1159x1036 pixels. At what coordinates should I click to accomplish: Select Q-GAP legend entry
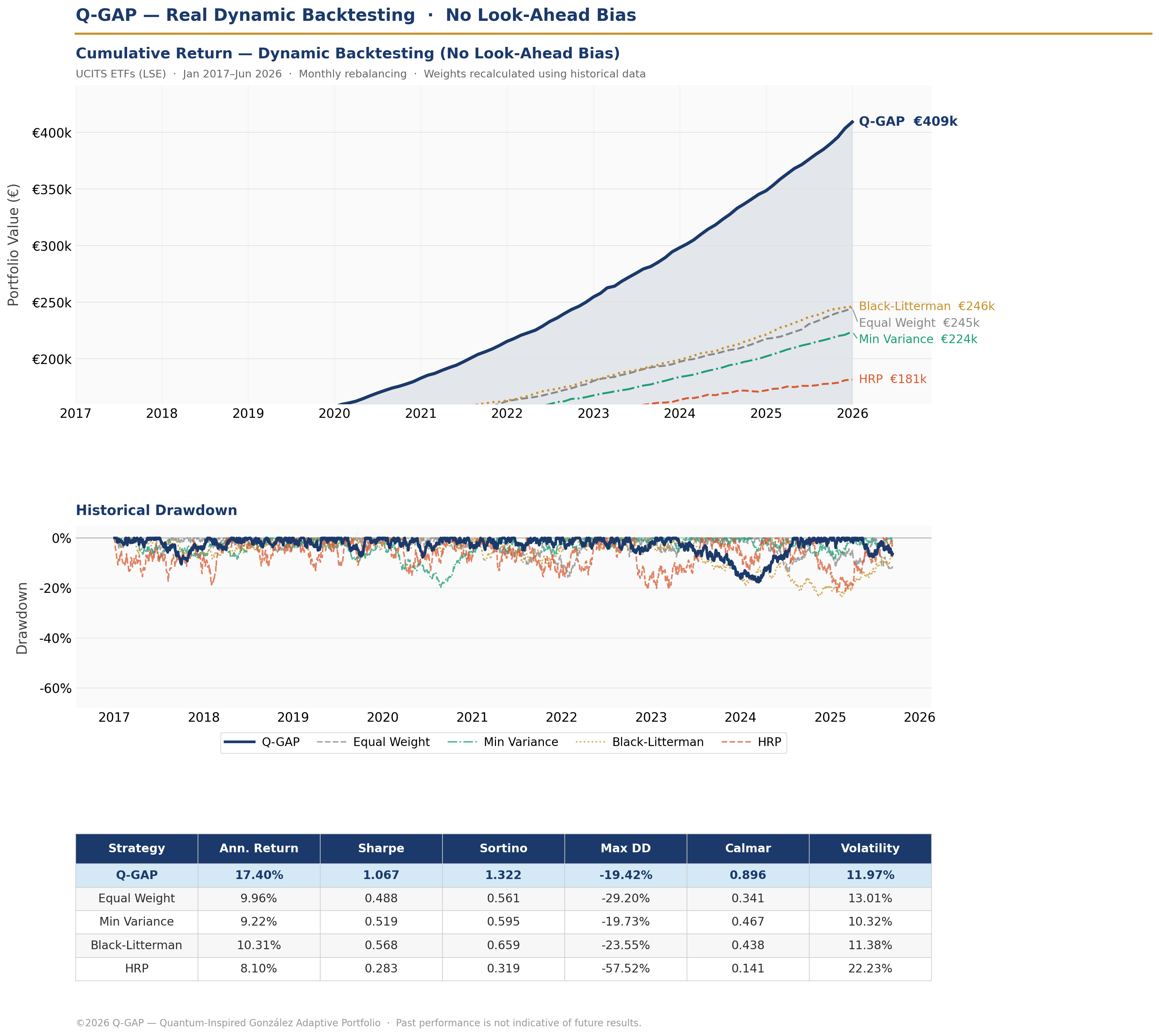(263, 742)
